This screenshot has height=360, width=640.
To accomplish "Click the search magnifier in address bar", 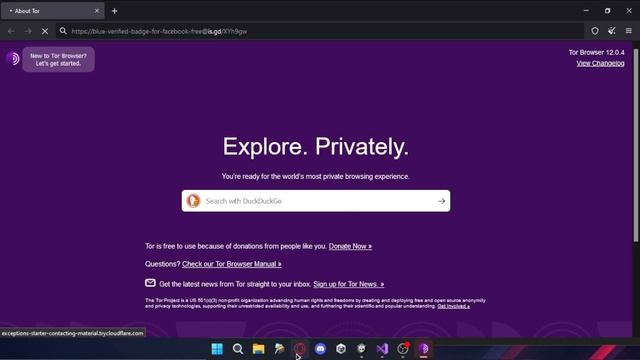I will point(63,31).
